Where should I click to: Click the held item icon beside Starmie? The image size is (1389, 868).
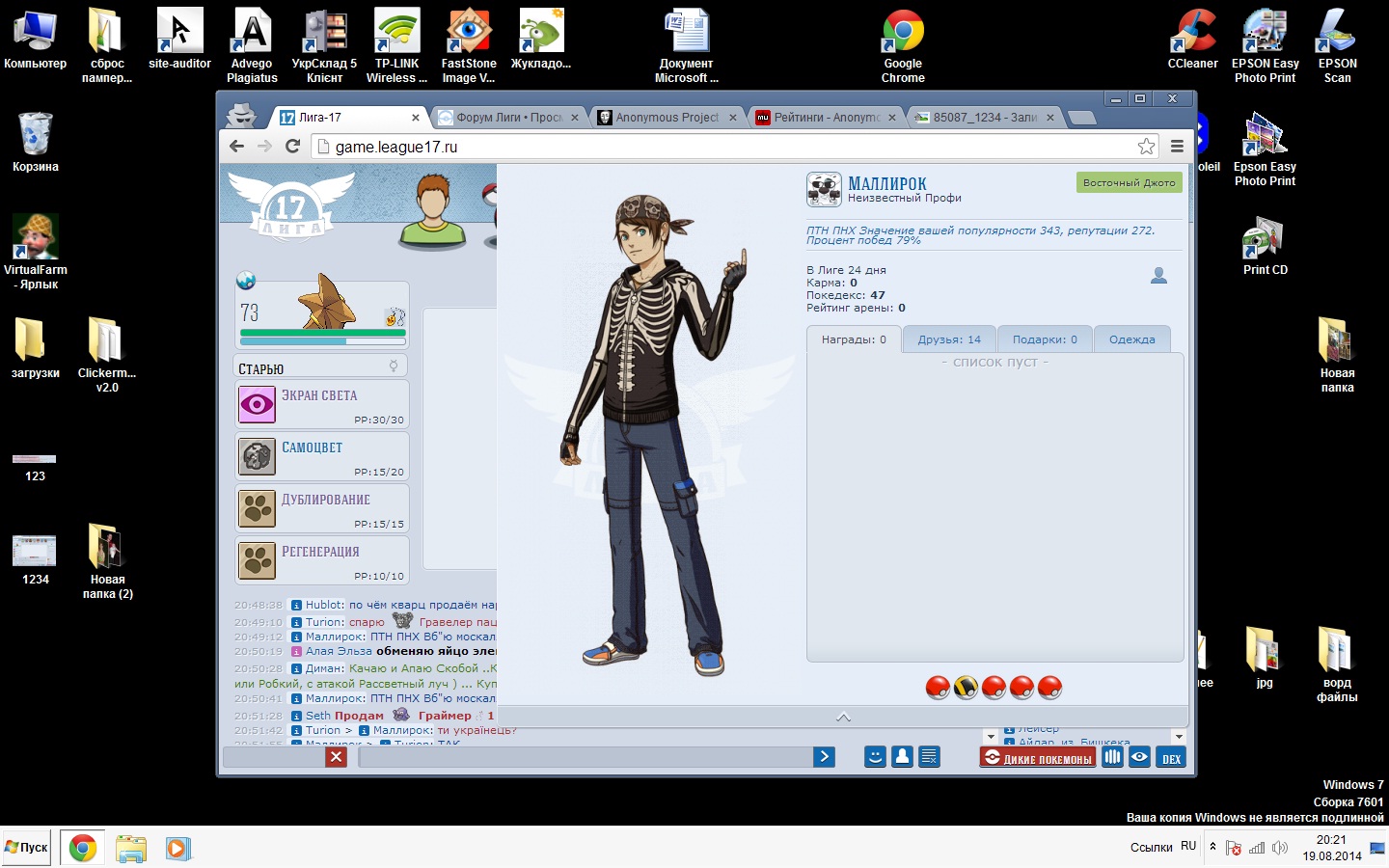(x=395, y=316)
